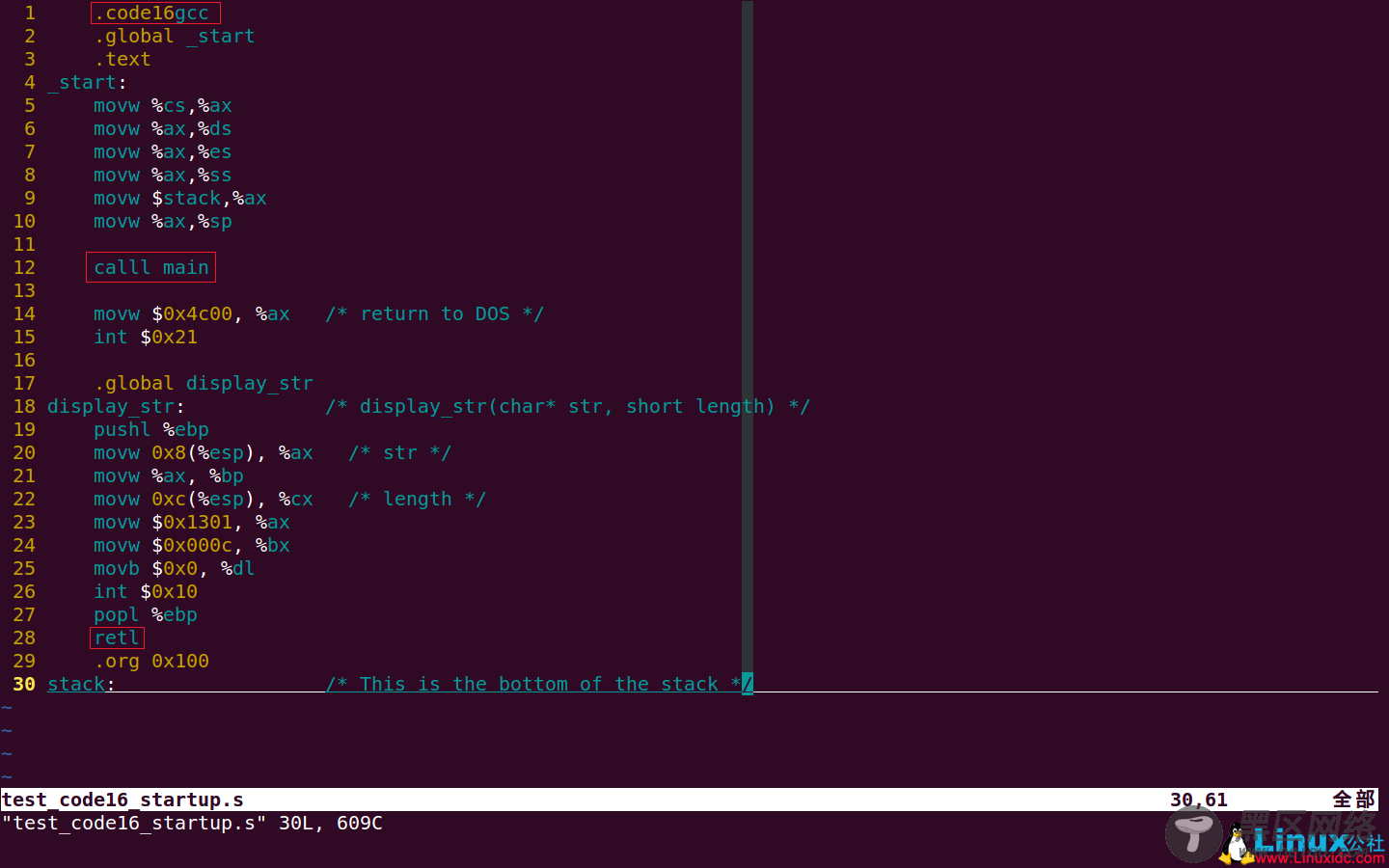Click the .global display_str directive
The height and width of the screenshot is (868, 1389).
[x=204, y=383]
